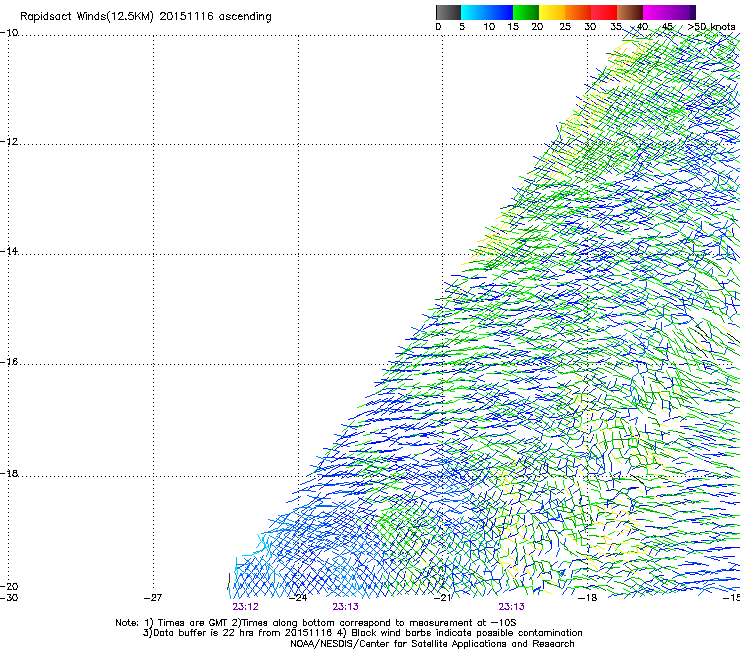Click the yellow 20-25 knots color band
This screenshot has width=740, height=650.
552,12
